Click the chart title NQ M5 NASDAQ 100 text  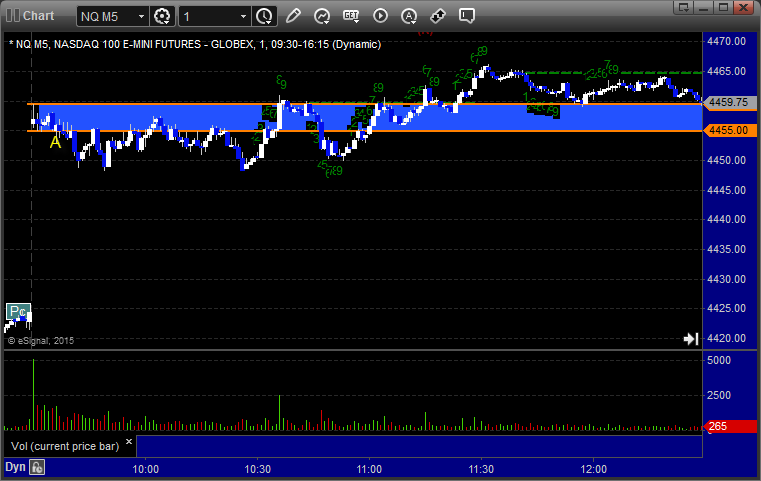(x=195, y=44)
